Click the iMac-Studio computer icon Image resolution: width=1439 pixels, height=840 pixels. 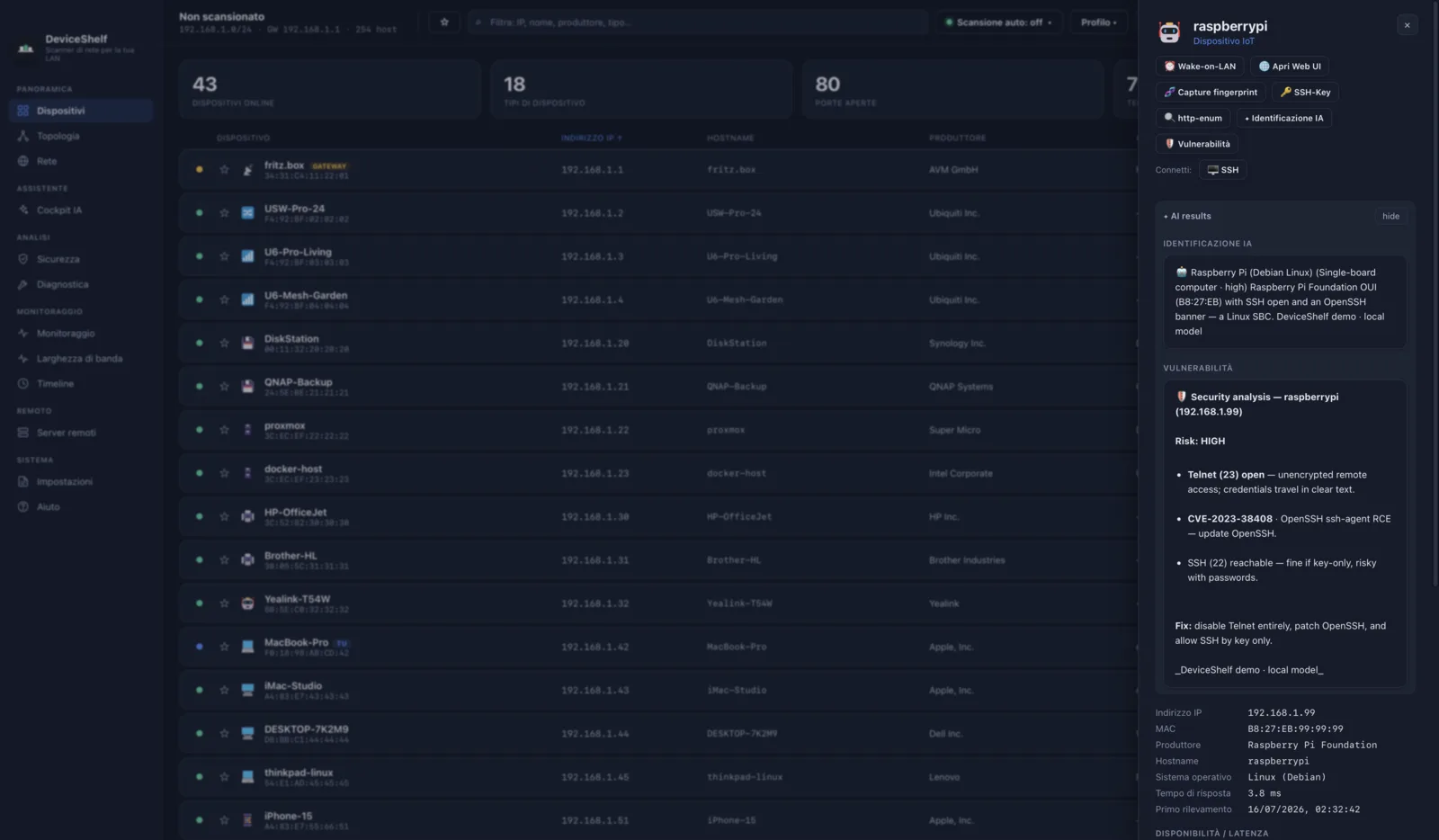click(x=247, y=690)
